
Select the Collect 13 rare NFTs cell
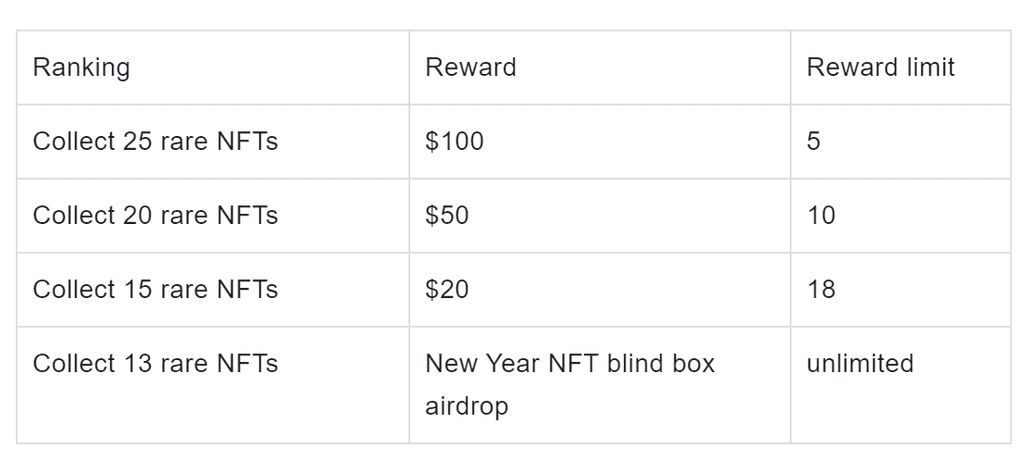click(155, 364)
